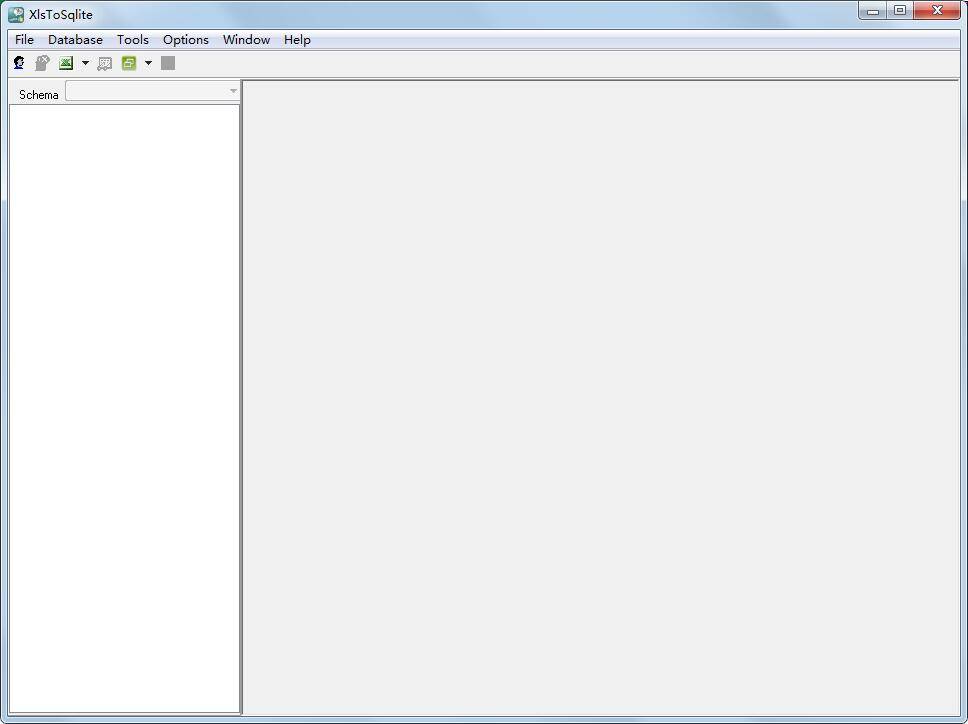Viewport: 968px width, 724px height.
Task: Select the Disconnect toolbar icon
Action: pos(42,62)
